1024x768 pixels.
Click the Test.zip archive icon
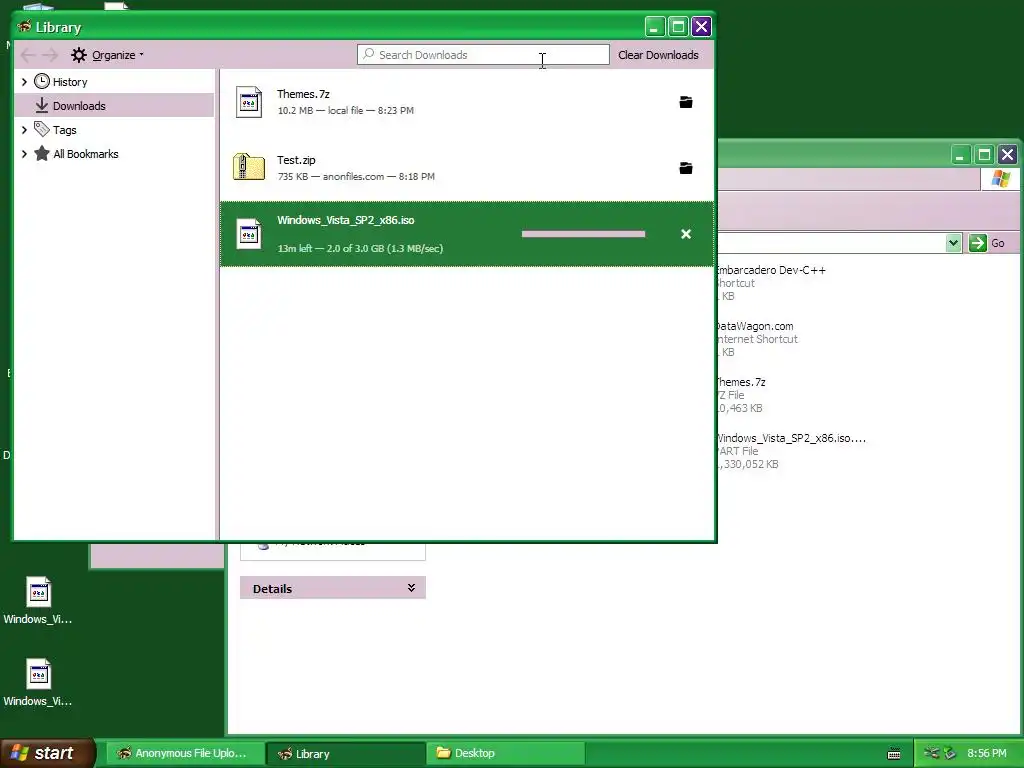(x=249, y=167)
